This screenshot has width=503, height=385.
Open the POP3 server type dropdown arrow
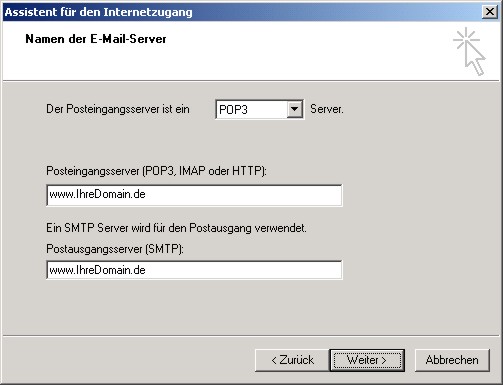coord(294,109)
